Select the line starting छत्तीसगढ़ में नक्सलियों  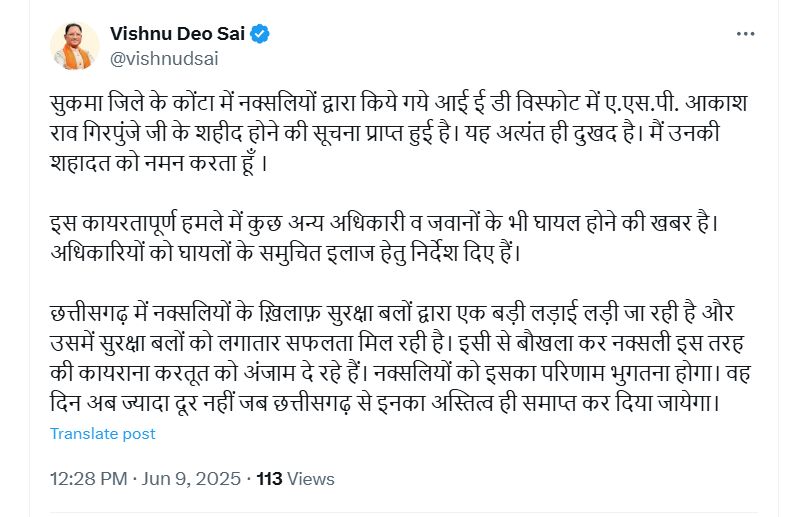pyautogui.click(x=392, y=313)
